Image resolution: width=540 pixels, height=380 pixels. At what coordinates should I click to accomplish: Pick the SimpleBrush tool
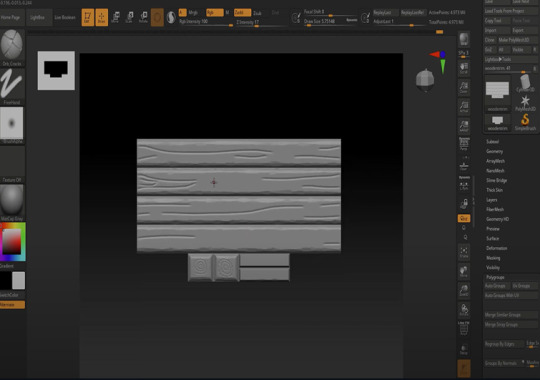point(525,122)
